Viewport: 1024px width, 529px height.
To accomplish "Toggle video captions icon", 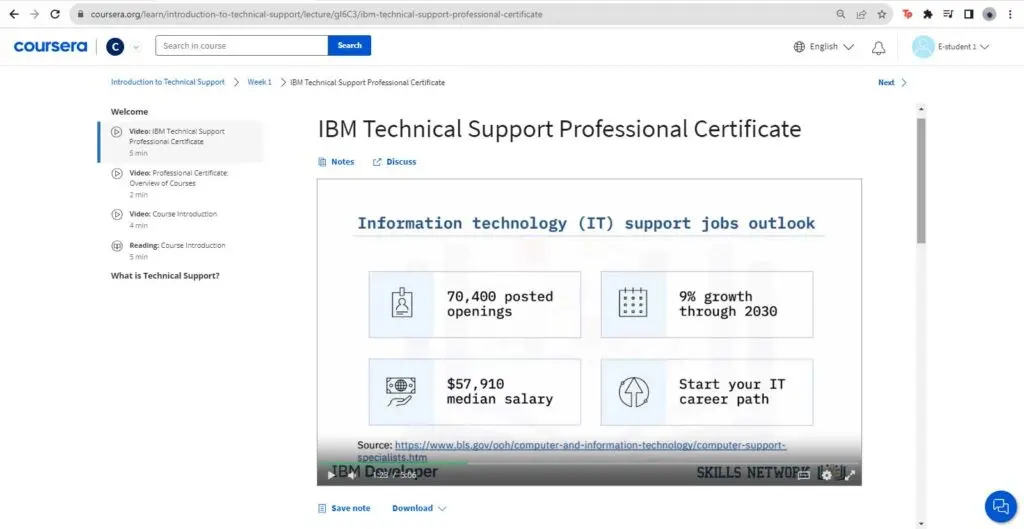I will 804,475.
